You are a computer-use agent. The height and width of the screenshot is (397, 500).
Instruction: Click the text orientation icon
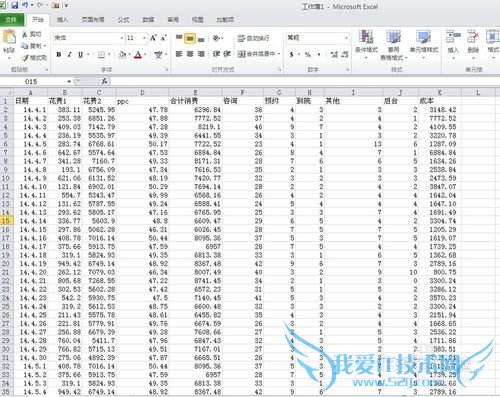[x=217, y=38]
